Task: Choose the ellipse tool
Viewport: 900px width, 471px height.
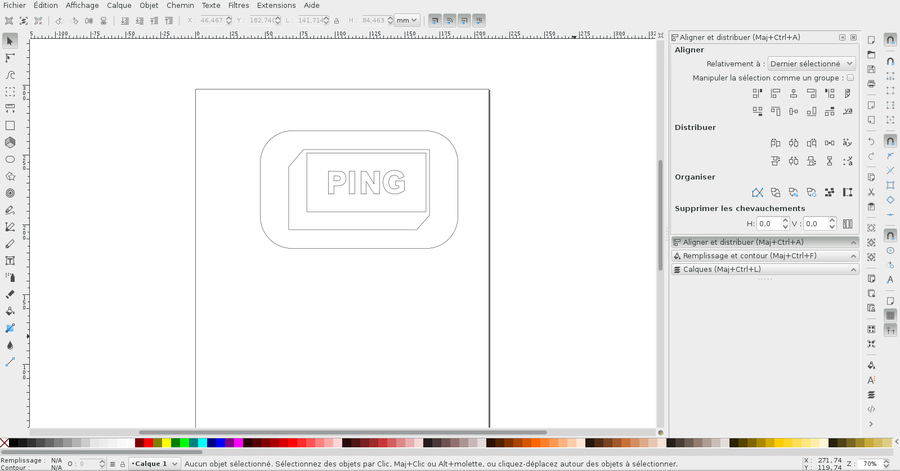Action: coord(10,159)
